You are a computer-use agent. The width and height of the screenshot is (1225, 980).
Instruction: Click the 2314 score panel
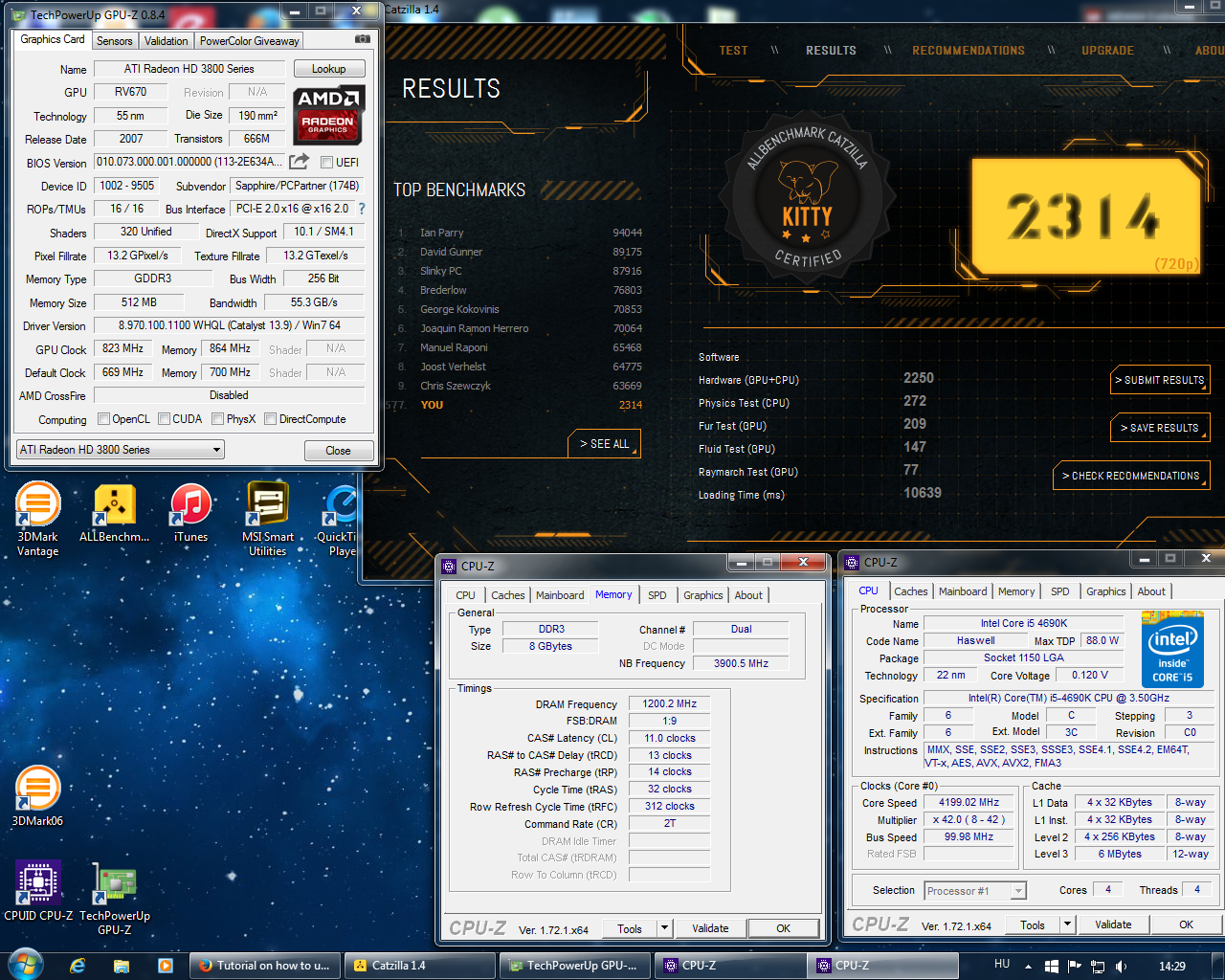(x=1085, y=216)
